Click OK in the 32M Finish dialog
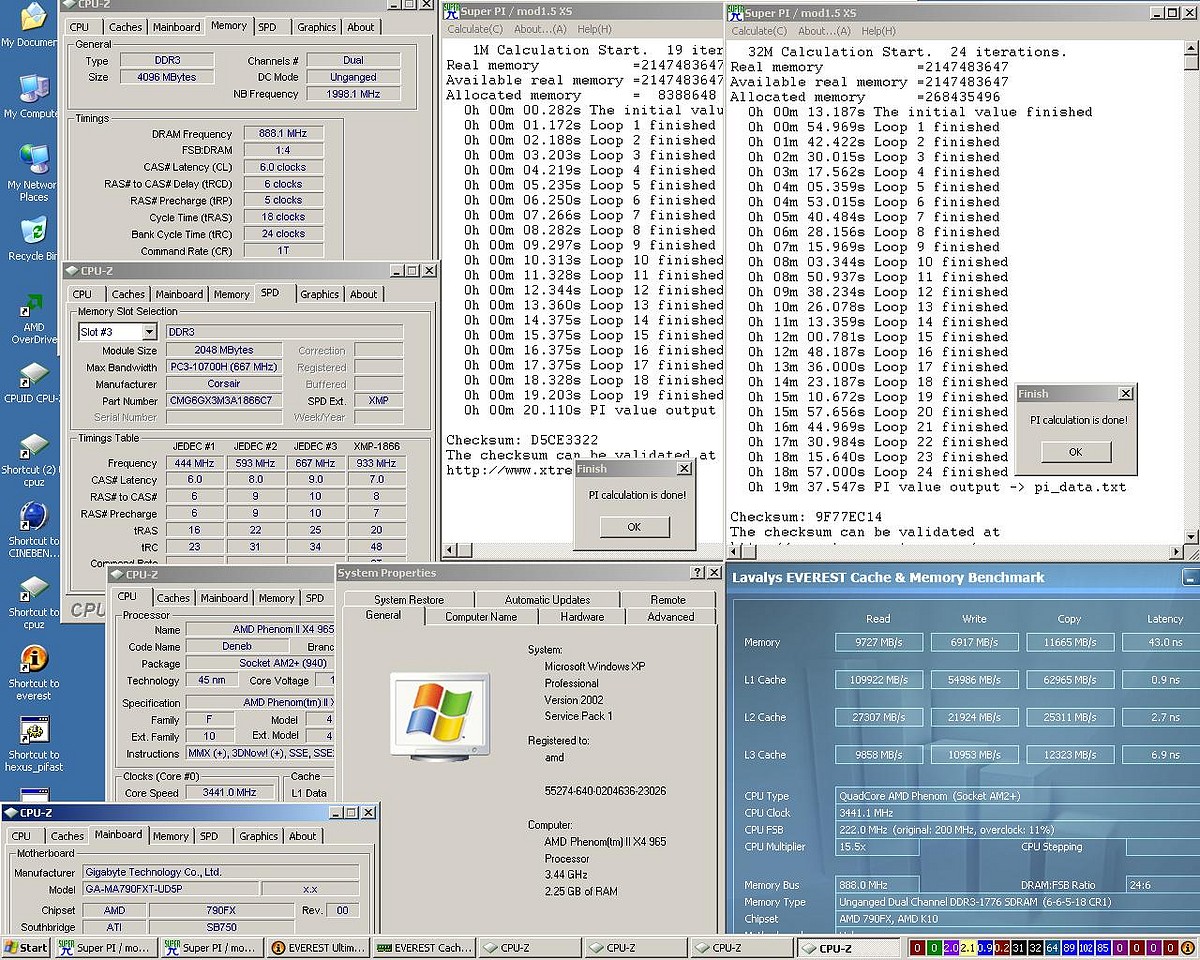Screen dimensions: 1200x960 (x=1075, y=452)
